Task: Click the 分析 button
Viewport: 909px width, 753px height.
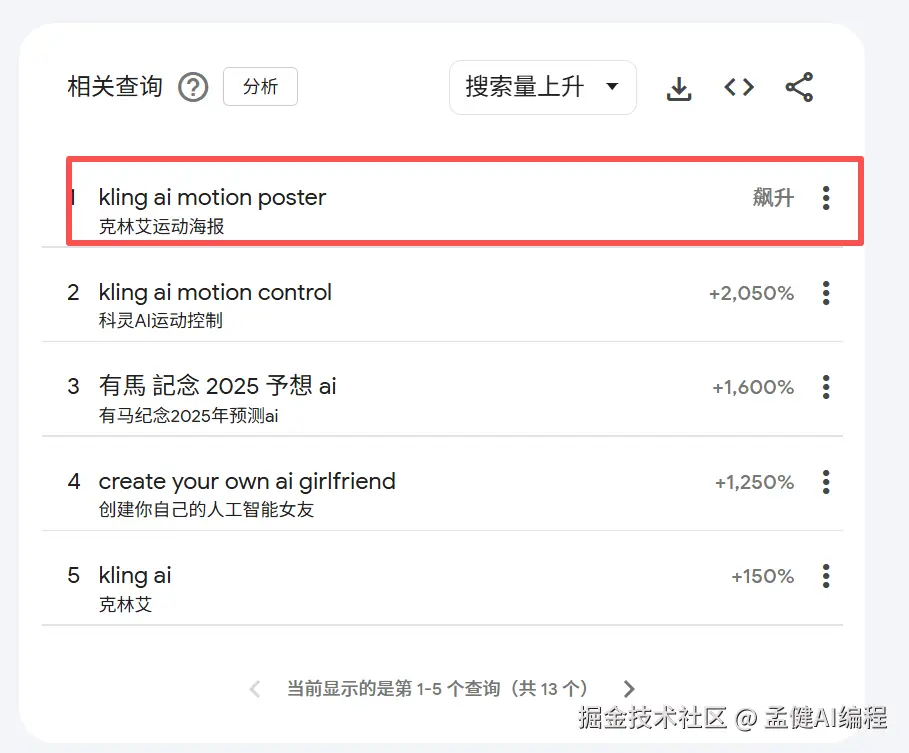Action: (x=260, y=87)
